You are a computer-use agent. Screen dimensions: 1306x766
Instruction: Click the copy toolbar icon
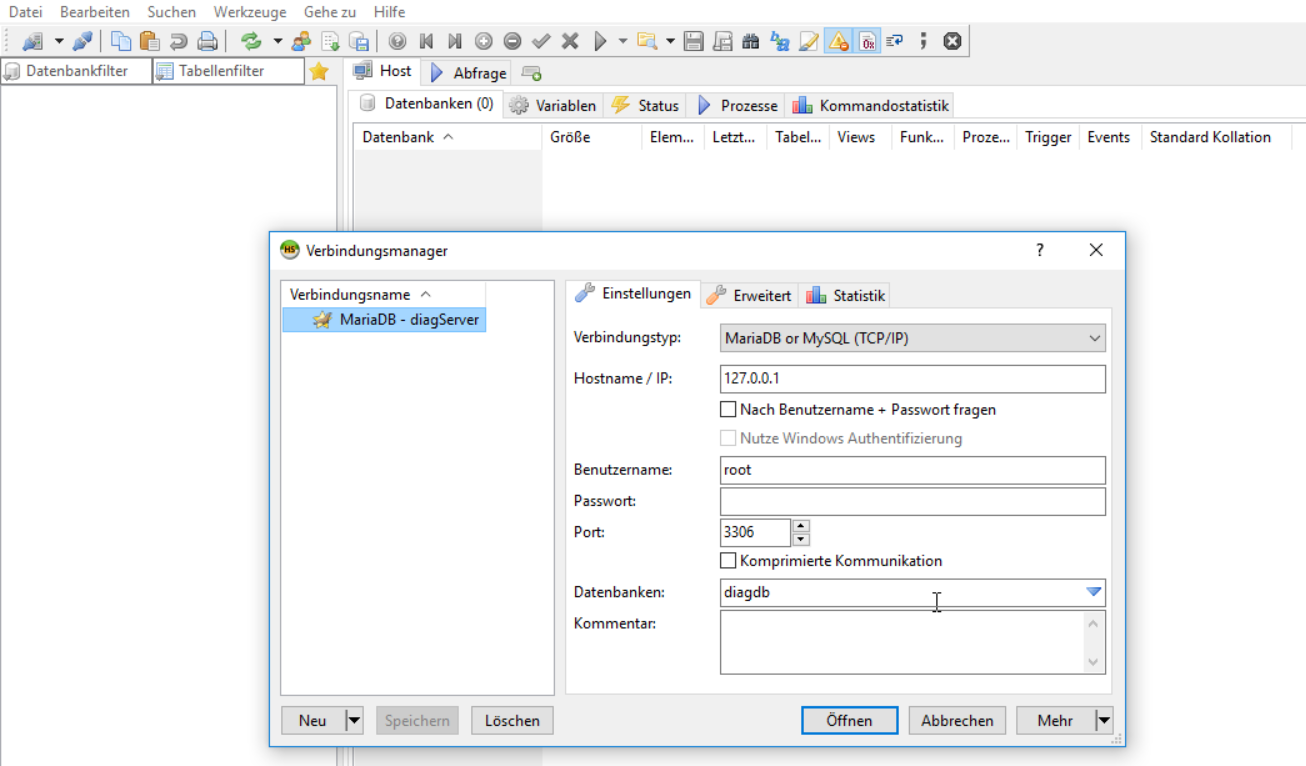[x=121, y=41]
